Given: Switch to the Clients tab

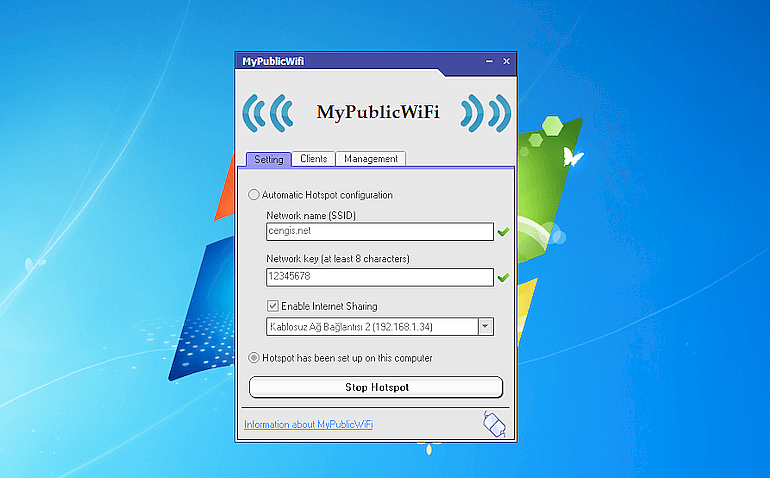Looking at the screenshot, I should coord(313,159).
